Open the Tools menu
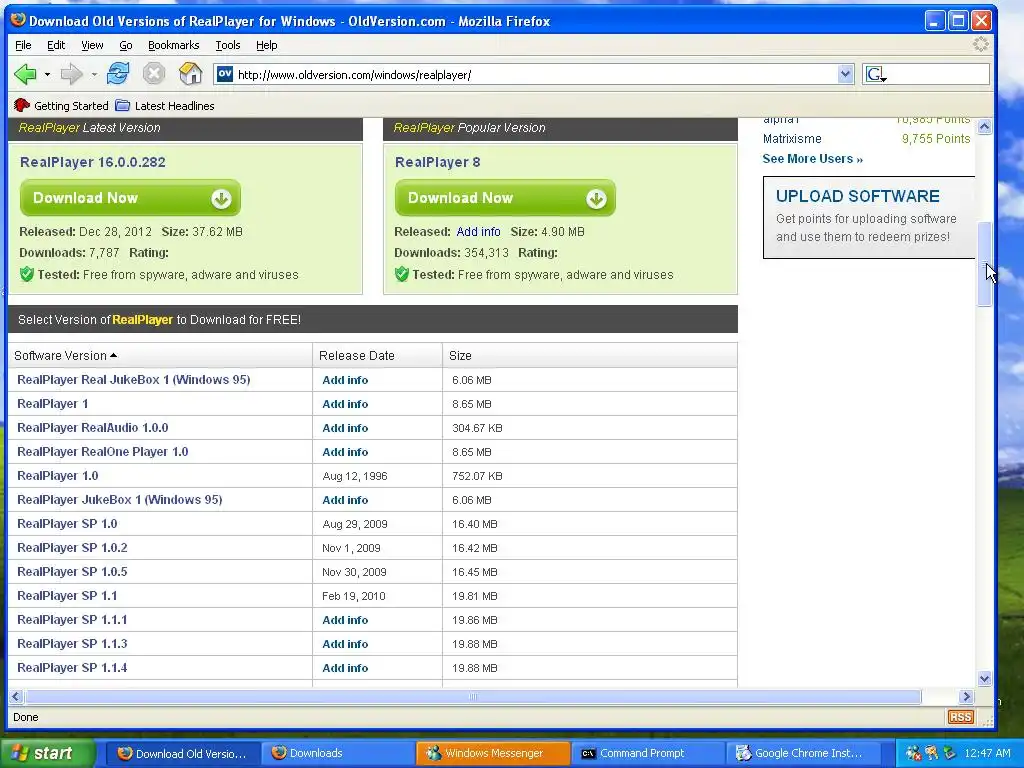Viewport: 1024px width, 768px height. [227, 45]
